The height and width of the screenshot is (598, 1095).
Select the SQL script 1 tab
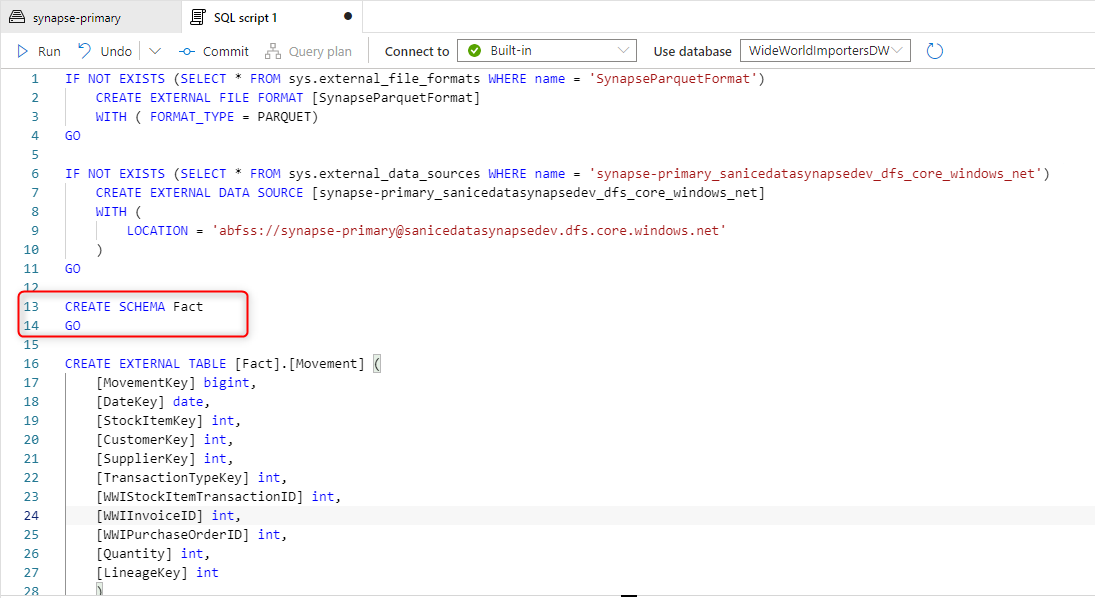coord(272,17)
